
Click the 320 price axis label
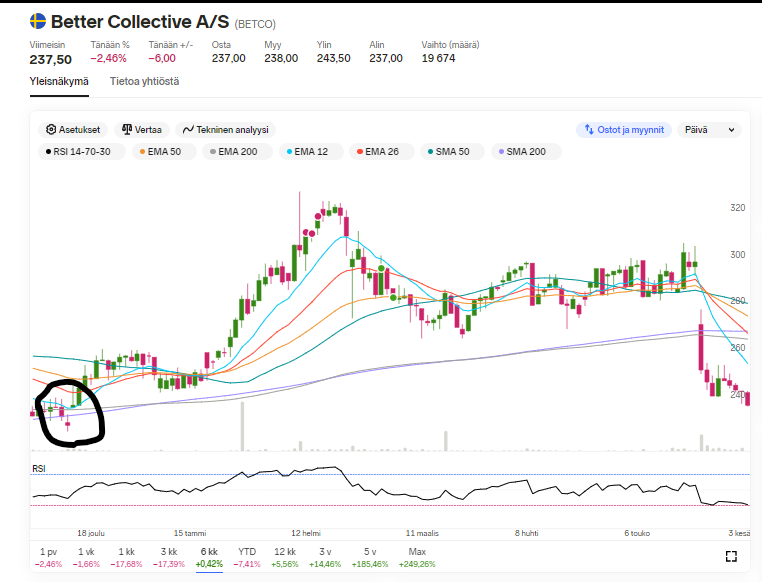[x=738, y=208]
